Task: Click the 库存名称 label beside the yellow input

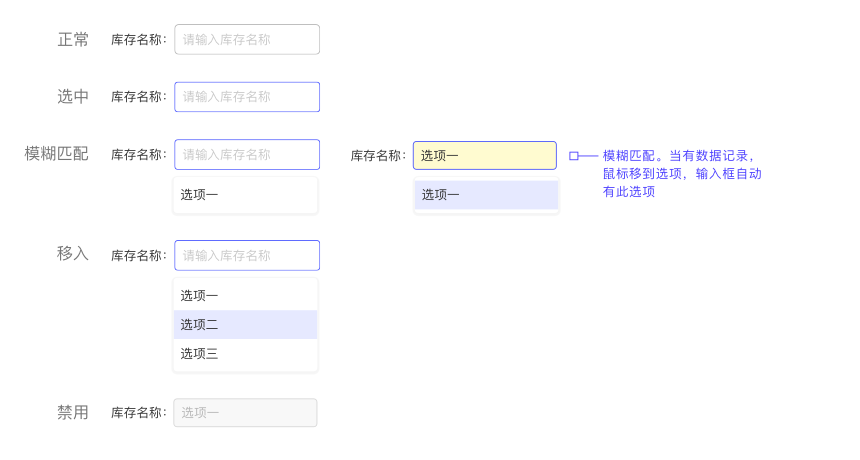Action: [377, 156]
